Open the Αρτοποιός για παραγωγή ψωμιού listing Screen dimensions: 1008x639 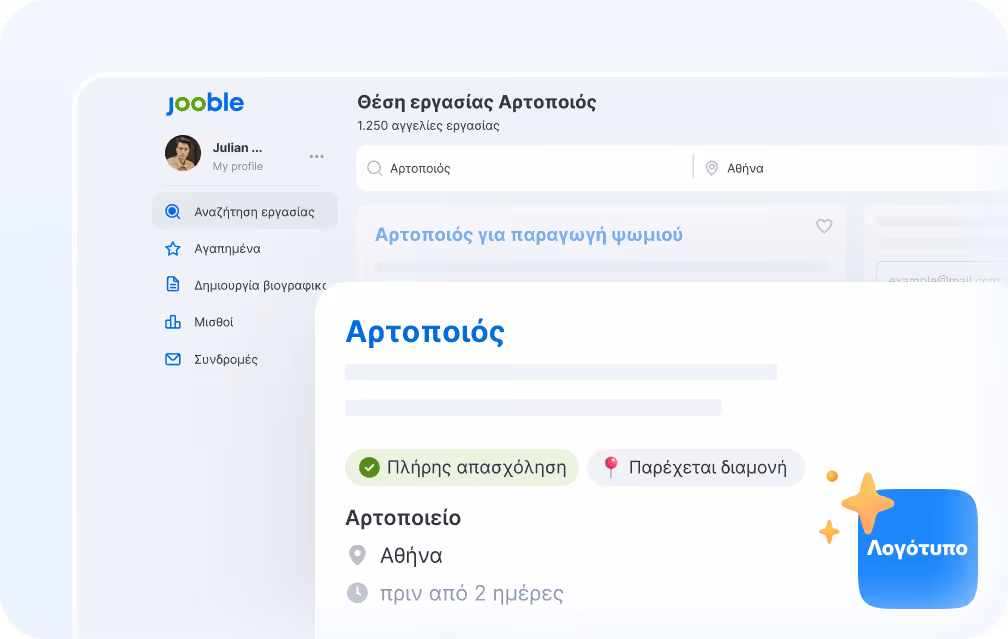tap(528, 235)
